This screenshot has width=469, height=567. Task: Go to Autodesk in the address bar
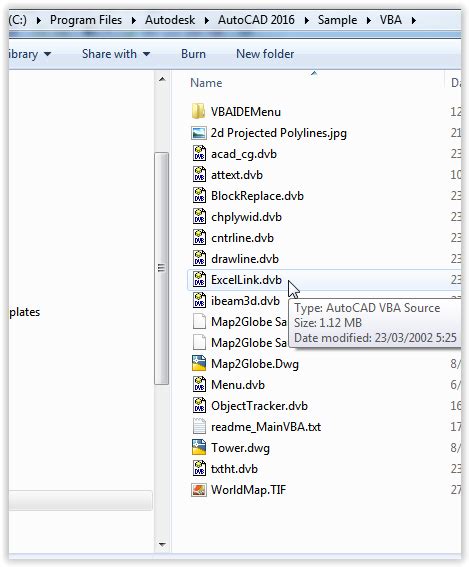click(x=170, y=20)
